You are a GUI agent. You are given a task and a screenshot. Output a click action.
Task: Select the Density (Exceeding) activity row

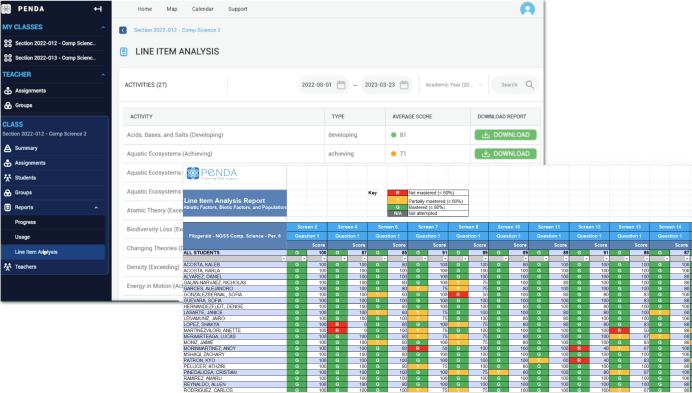pyautogui.click(x=153, y=267)
